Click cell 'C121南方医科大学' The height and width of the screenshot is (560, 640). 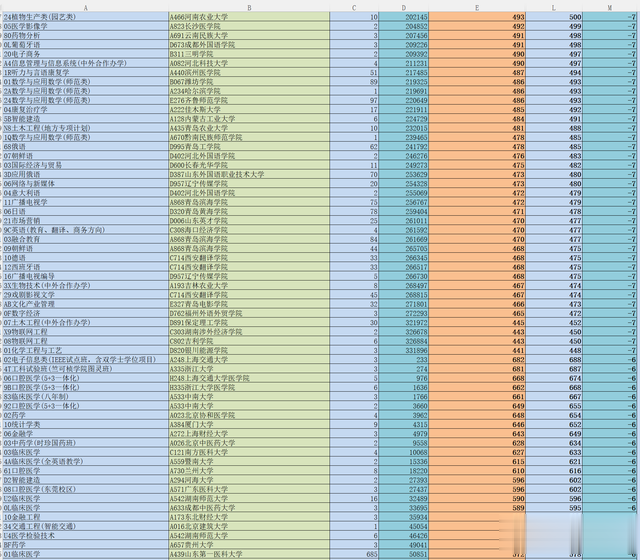click(249, 452)
